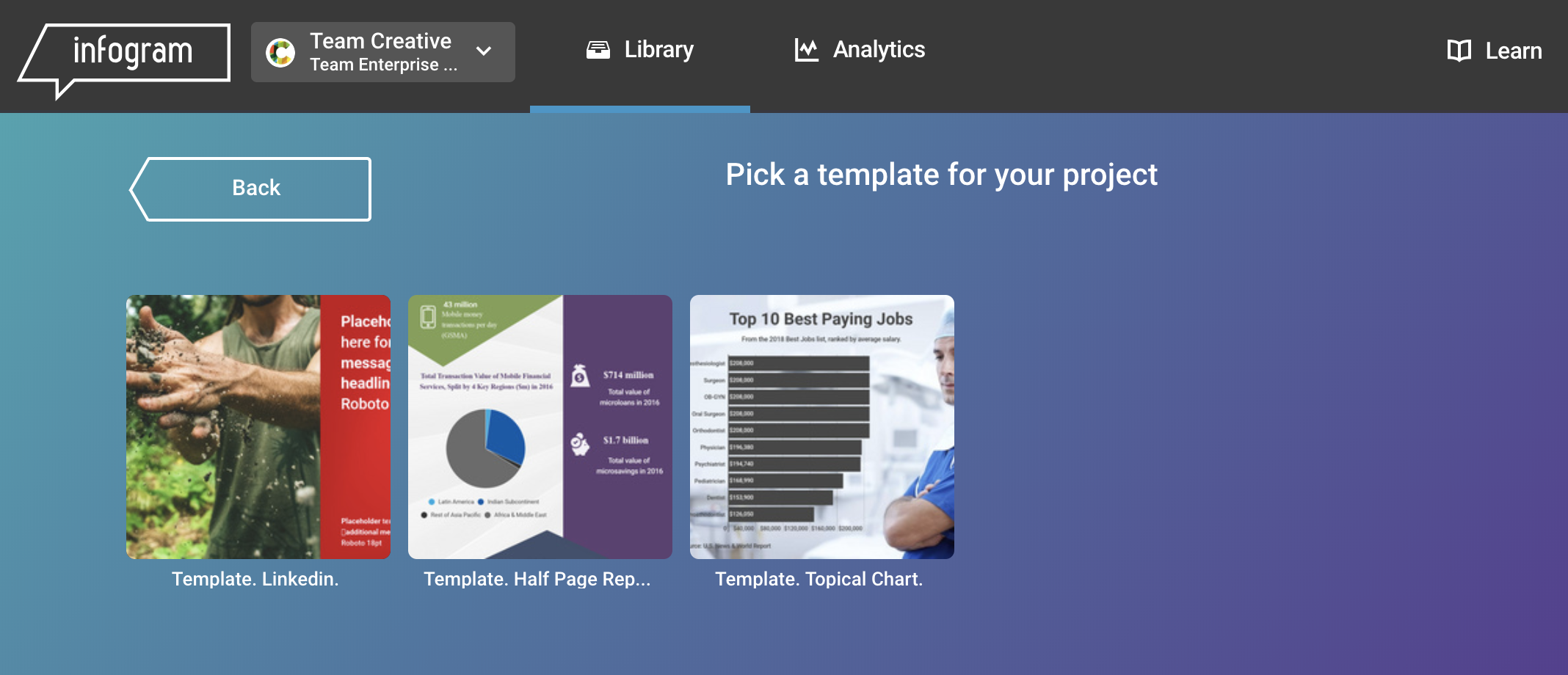Click the pie chart in the Half Page template

point(485,448)
